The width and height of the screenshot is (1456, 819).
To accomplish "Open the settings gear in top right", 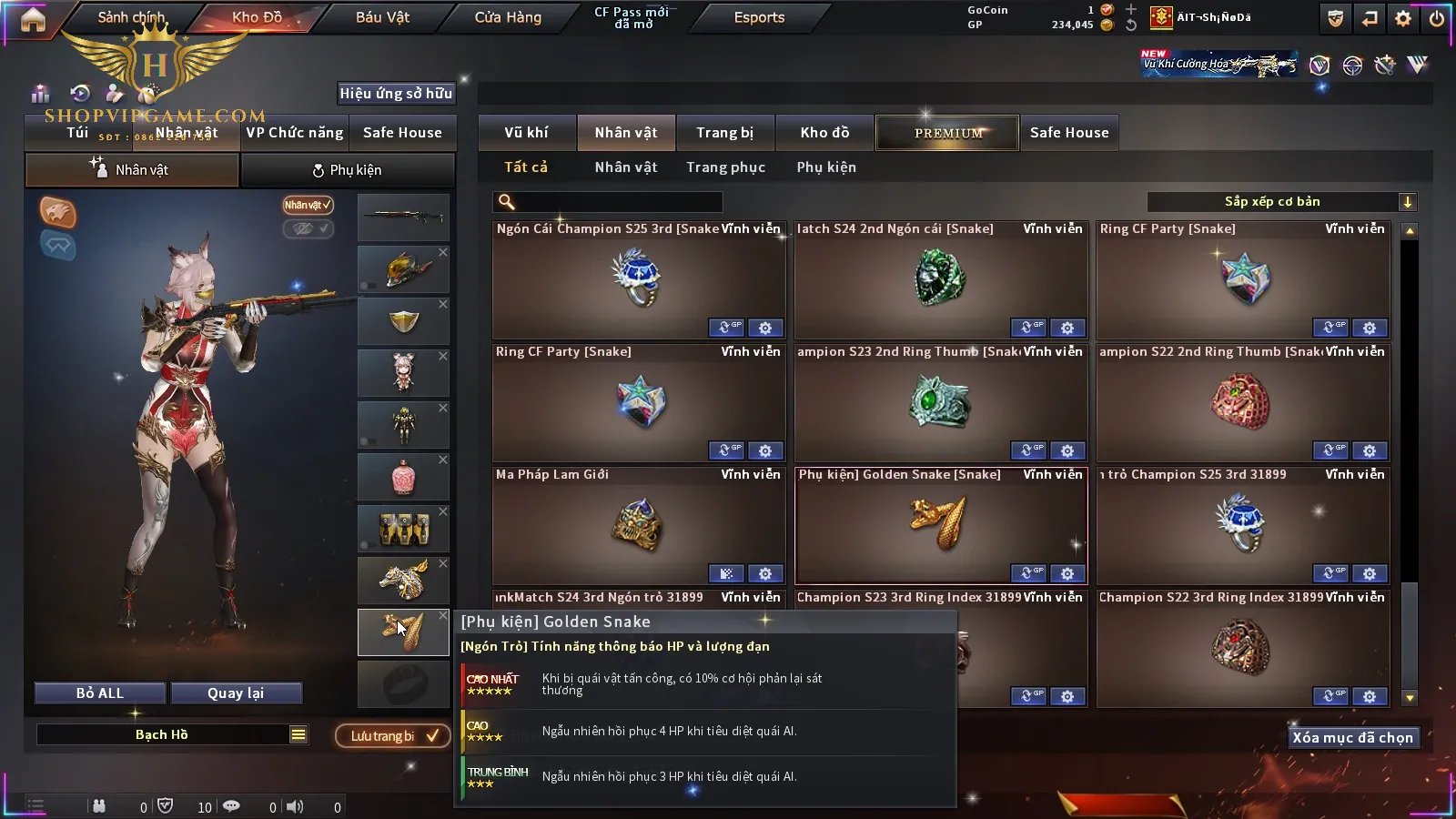I will [1403, 18].
